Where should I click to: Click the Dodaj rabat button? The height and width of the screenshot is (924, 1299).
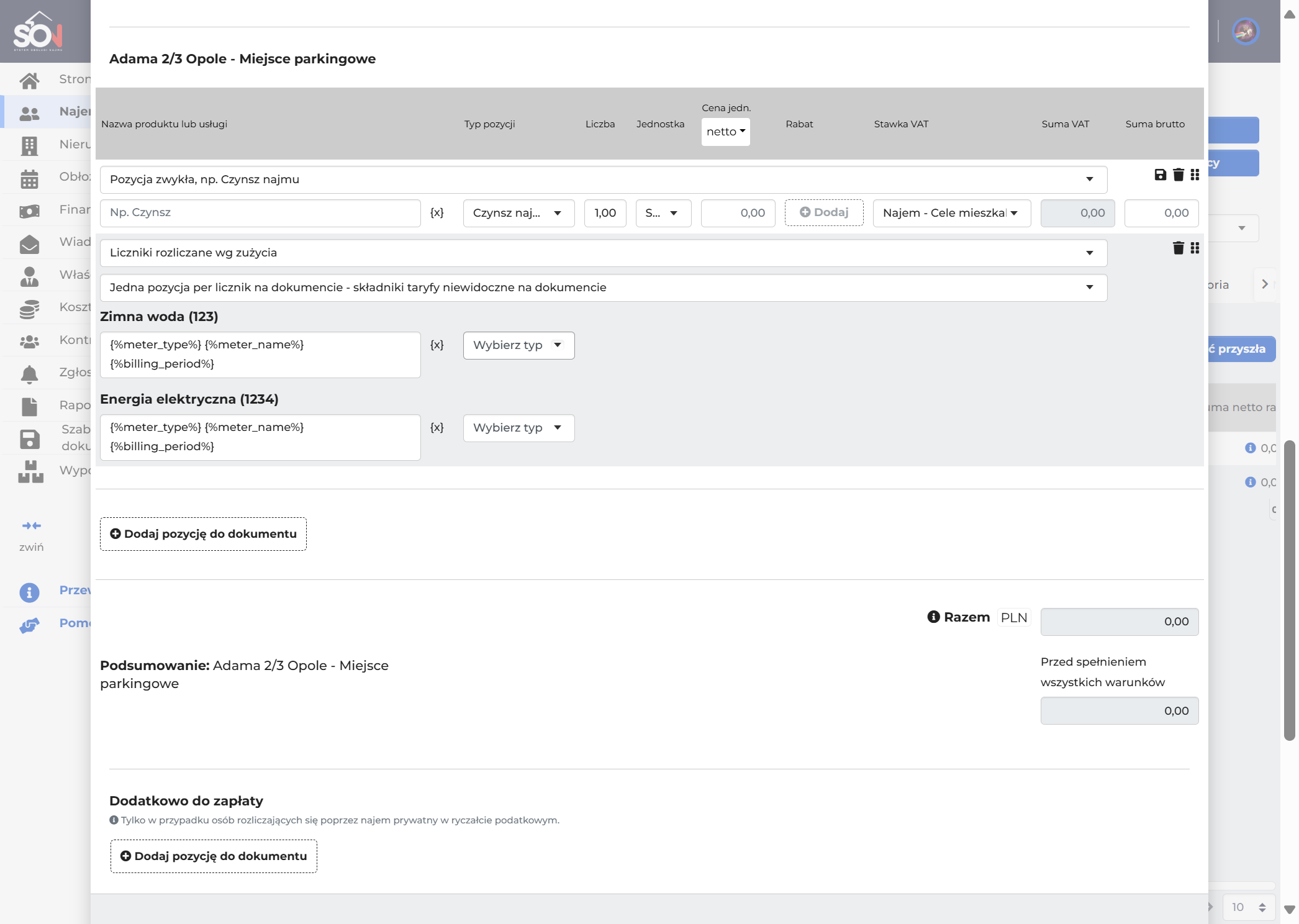click(x=823, y=212)
